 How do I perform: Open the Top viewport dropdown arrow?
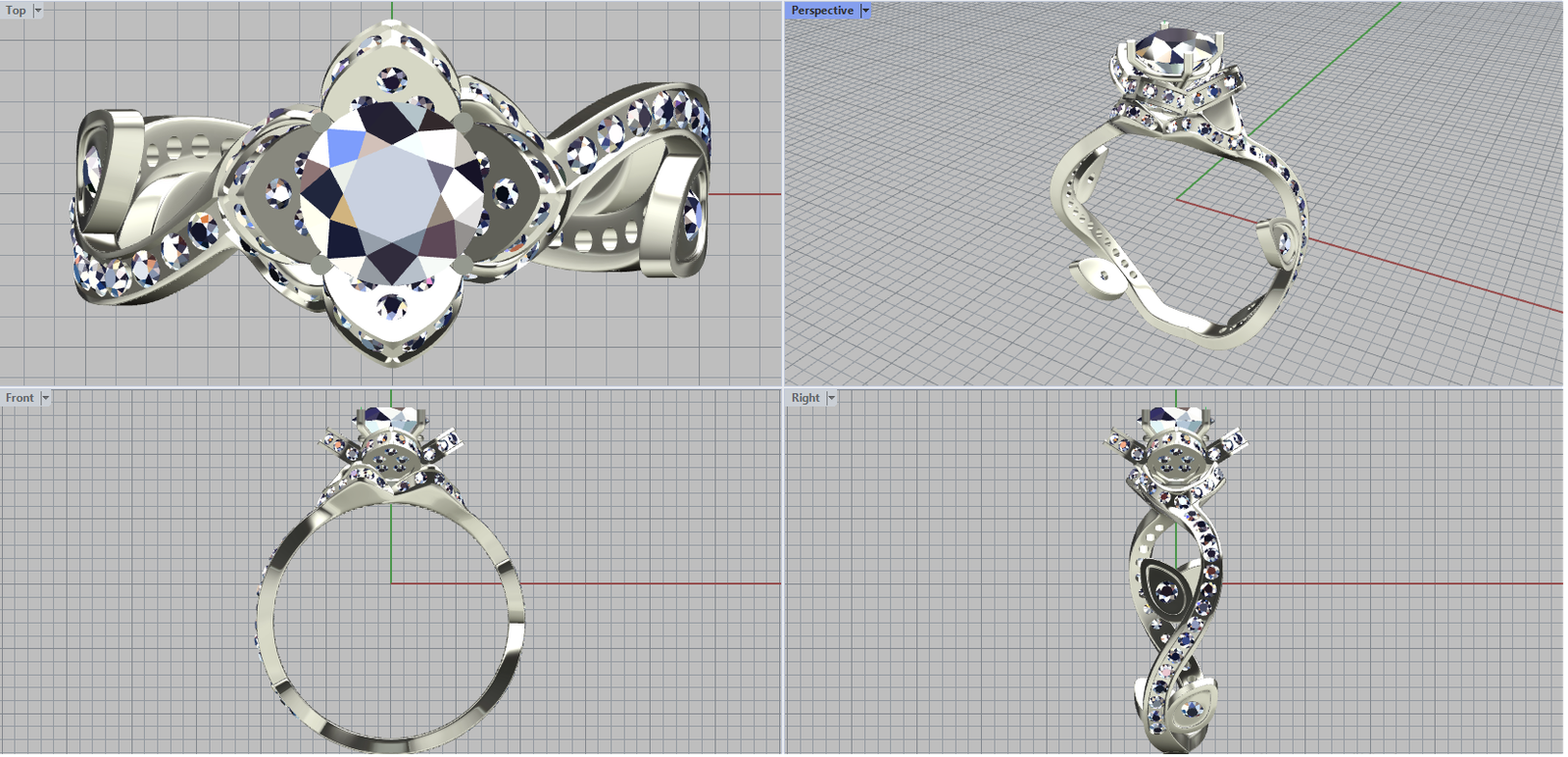point(38,11)
